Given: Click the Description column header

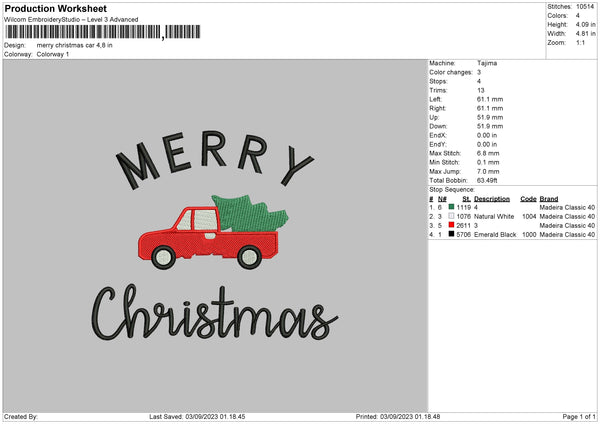Looking at the screenshot, I should point(492,199).
